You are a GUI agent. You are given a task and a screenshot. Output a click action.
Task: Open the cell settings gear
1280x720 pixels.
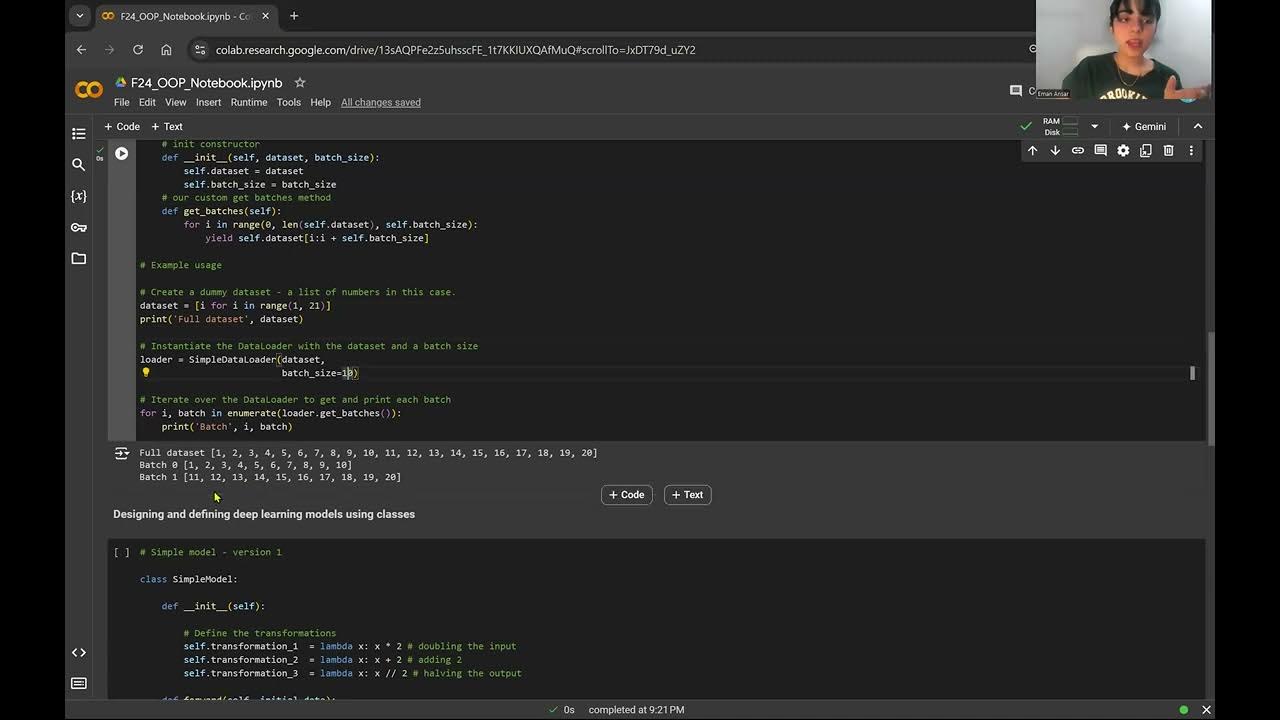click(1123, 150)
